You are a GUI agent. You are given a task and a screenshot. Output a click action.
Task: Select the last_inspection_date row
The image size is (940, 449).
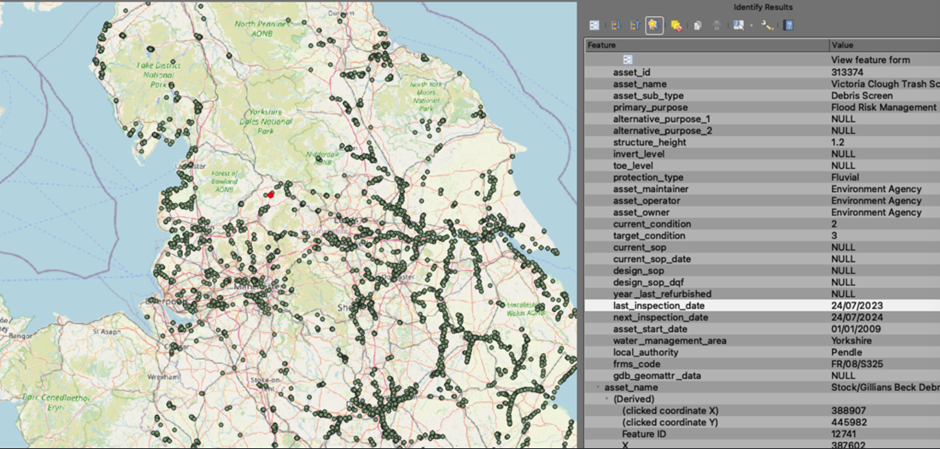(661, 305)
